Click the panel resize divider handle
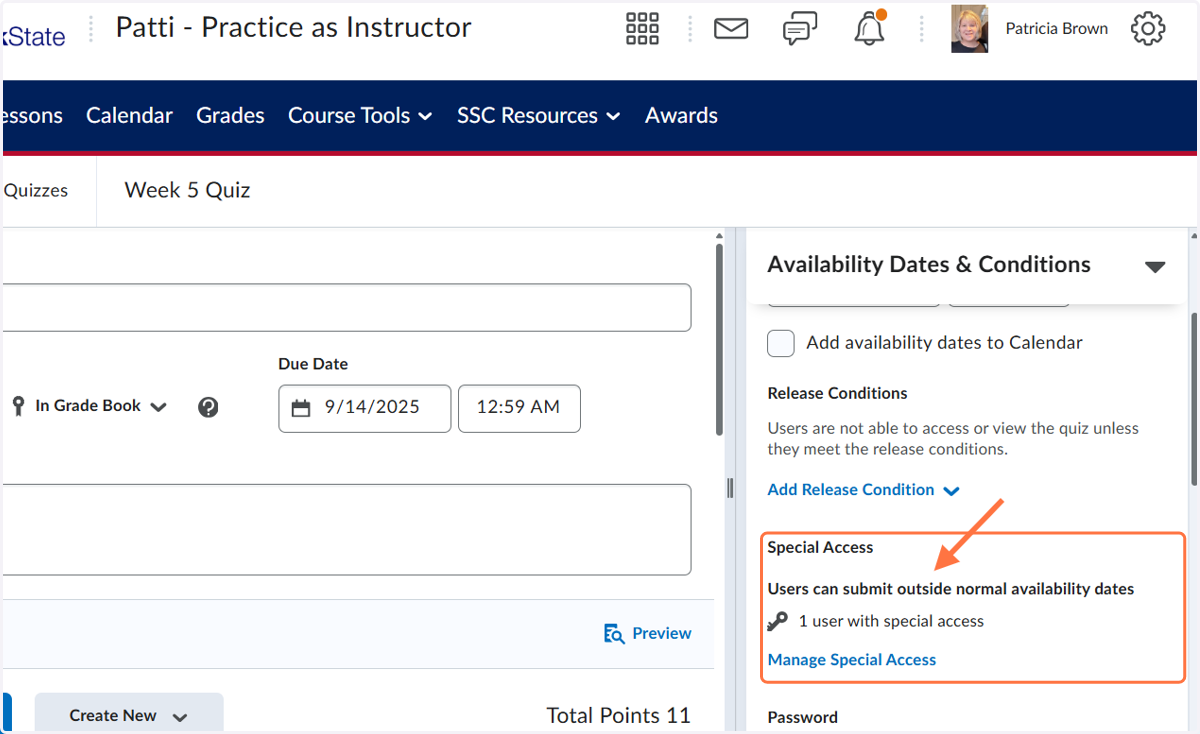Screen dimensions: 1200x734 click(x=731, y=487)
